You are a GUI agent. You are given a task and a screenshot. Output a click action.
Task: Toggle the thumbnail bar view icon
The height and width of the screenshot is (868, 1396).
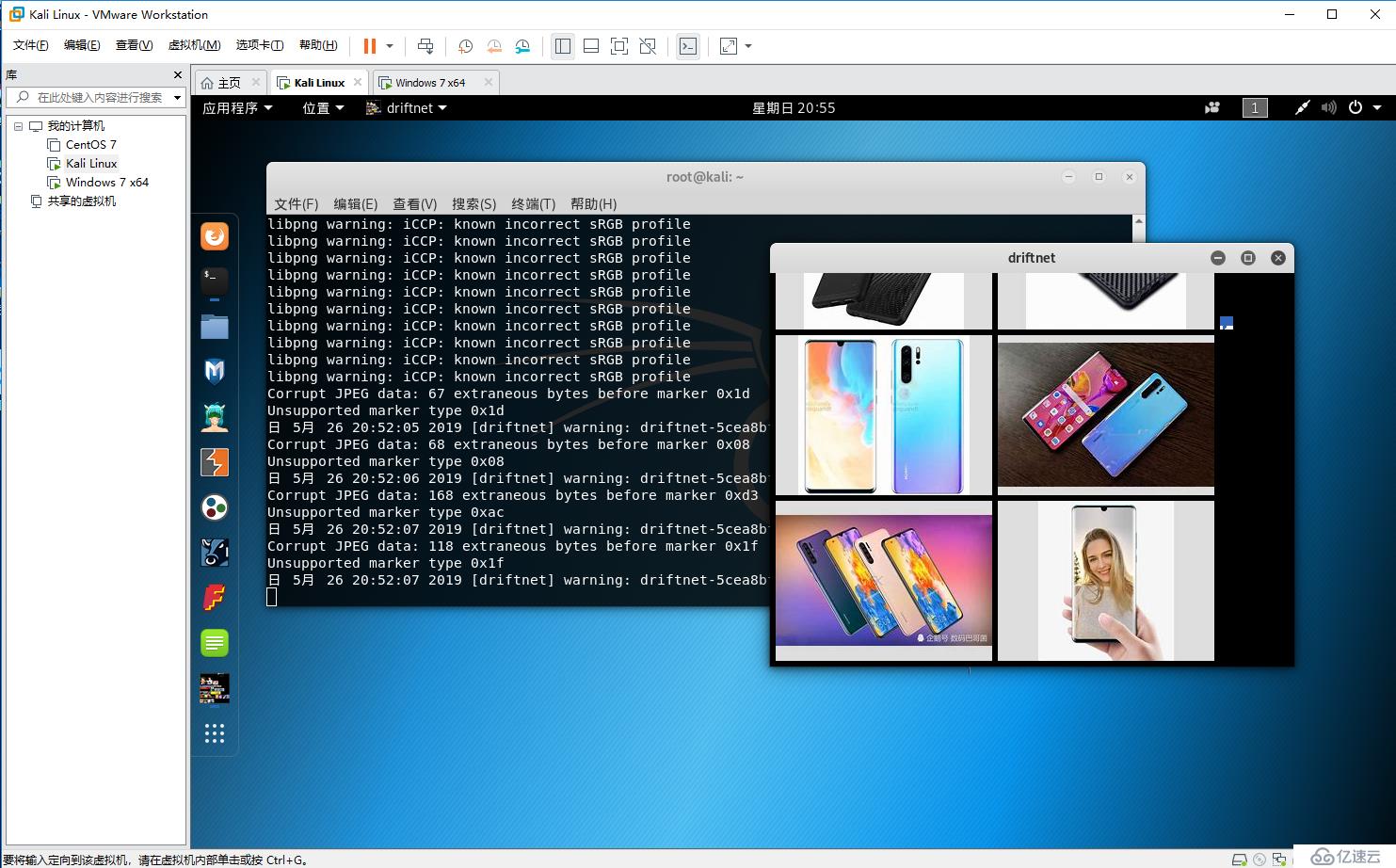pos(591,46)
